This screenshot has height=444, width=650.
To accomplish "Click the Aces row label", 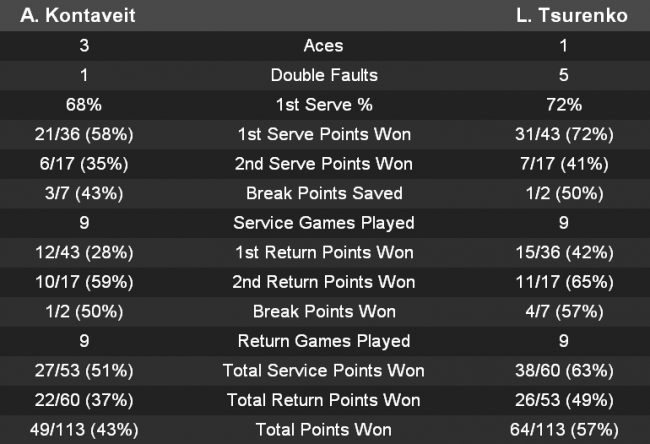I will (324, 46).
